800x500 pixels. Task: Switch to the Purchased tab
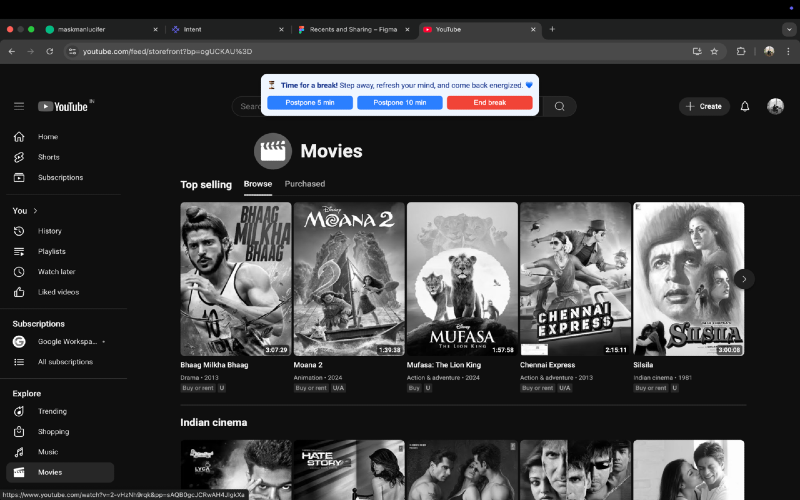(305, 184)
